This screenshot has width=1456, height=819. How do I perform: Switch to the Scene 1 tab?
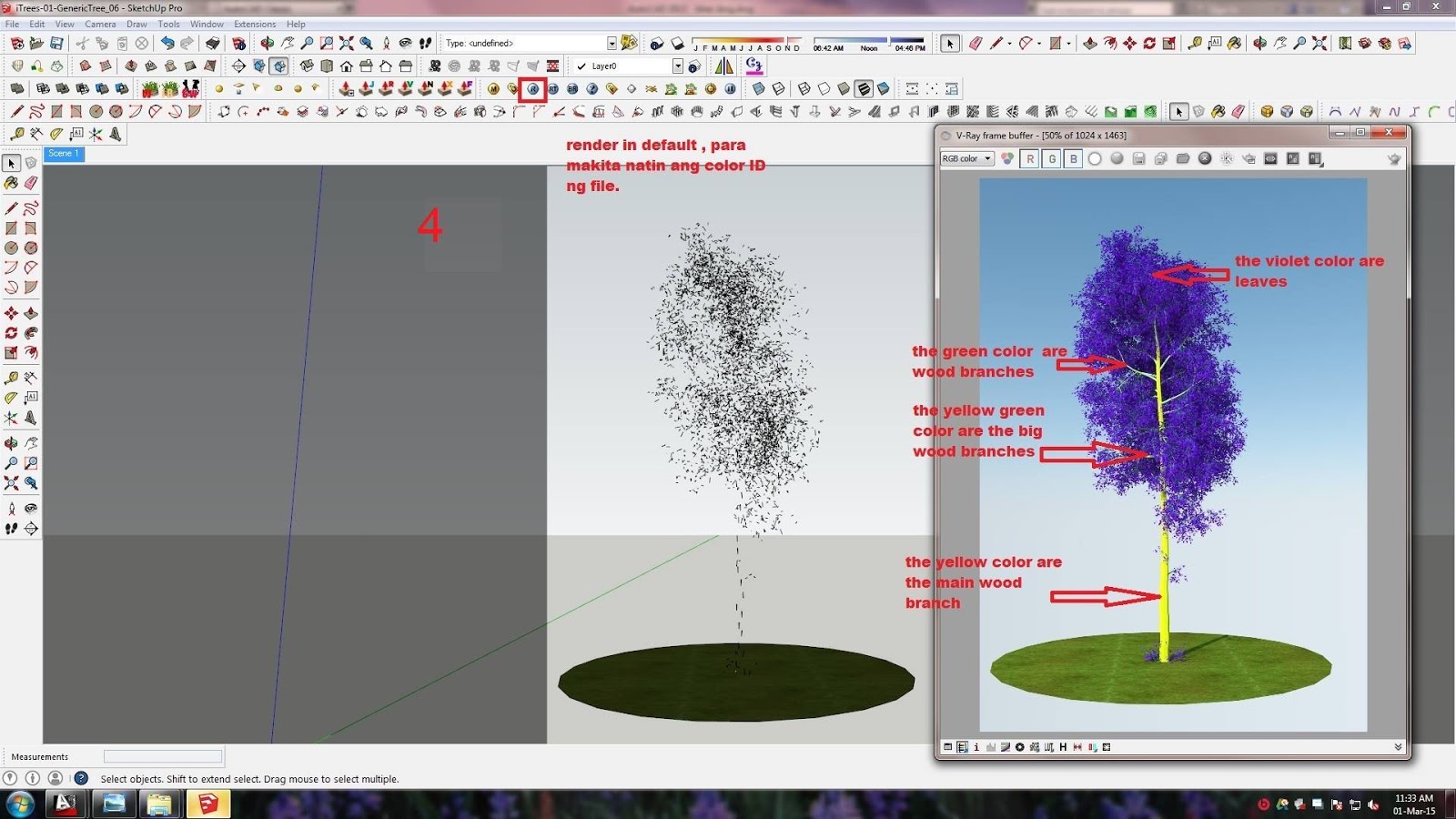[x=64, y=154]
